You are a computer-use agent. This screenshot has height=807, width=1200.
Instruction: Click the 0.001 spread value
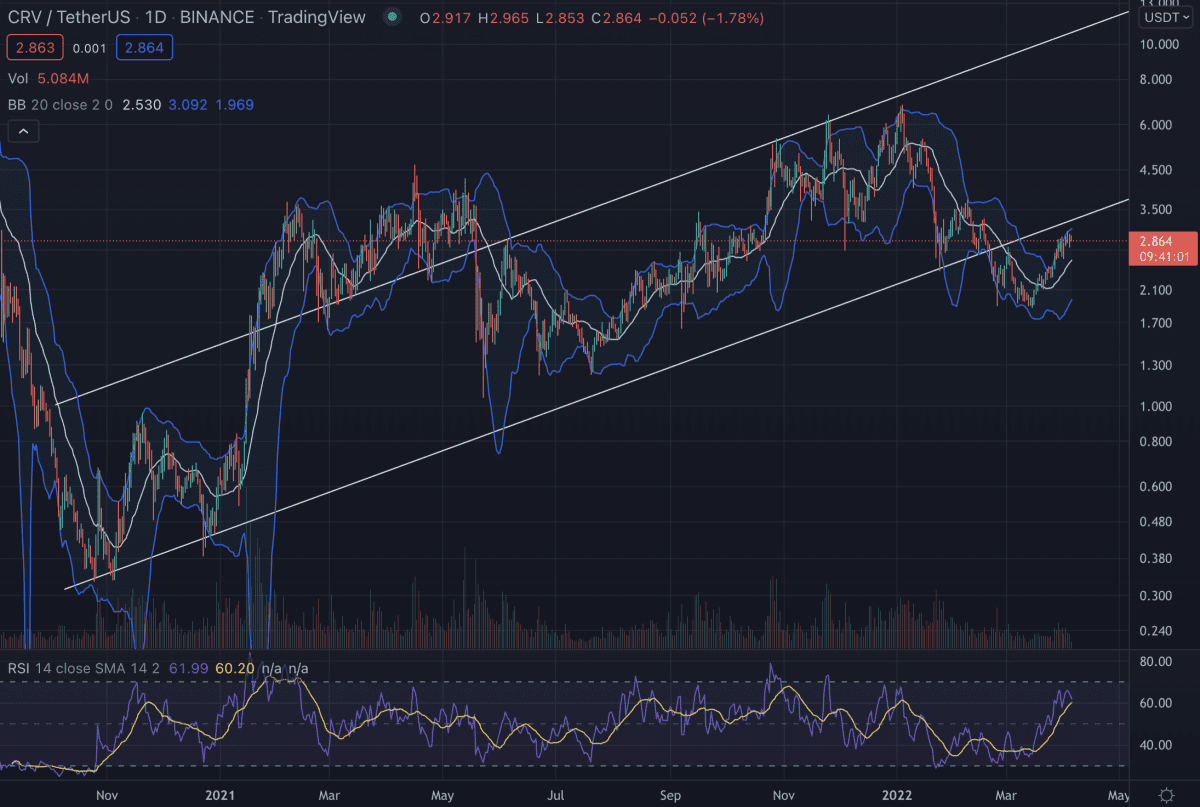coord(90,47)
